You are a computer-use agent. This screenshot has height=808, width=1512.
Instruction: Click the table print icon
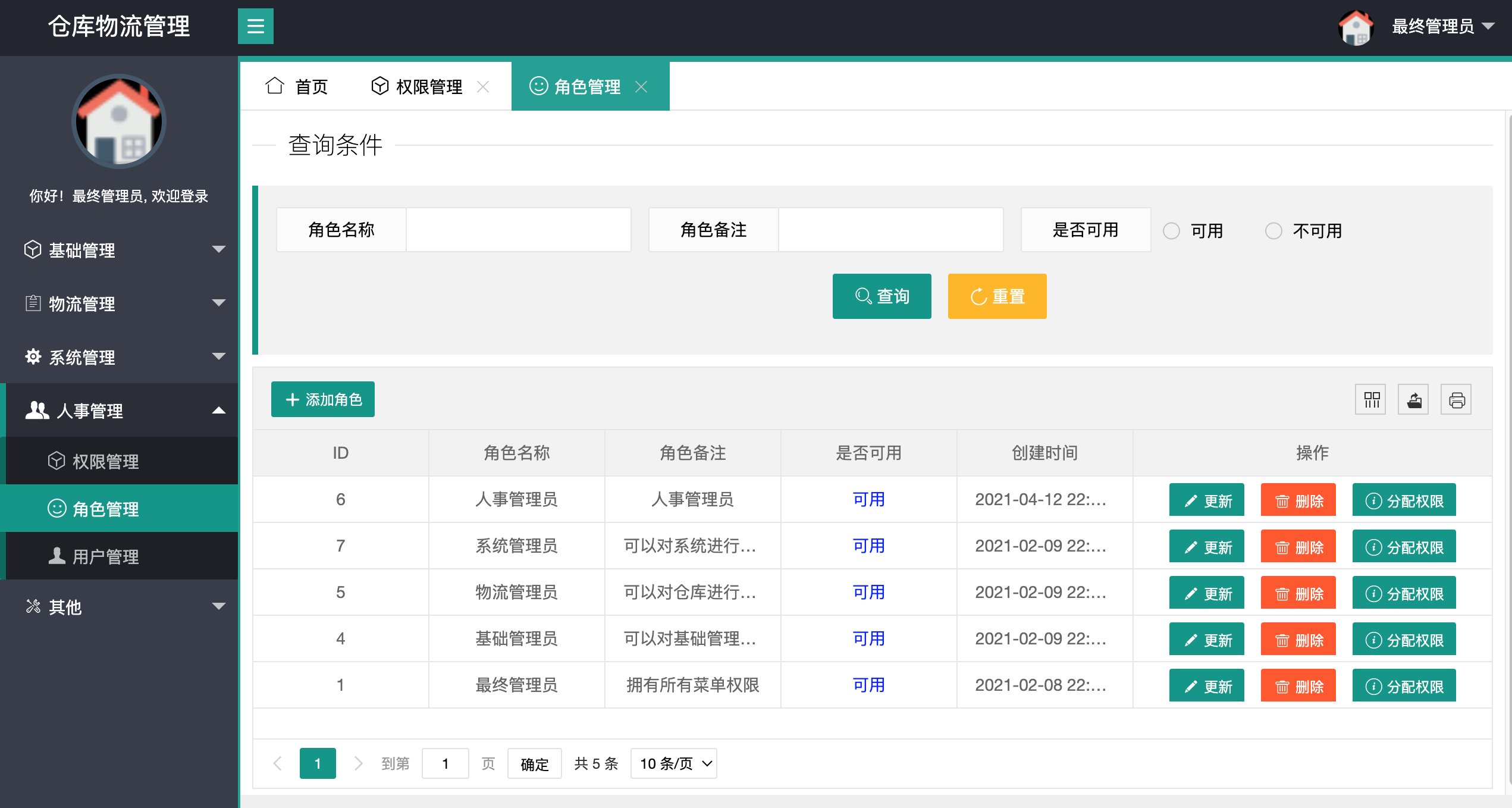[1457, 399]
